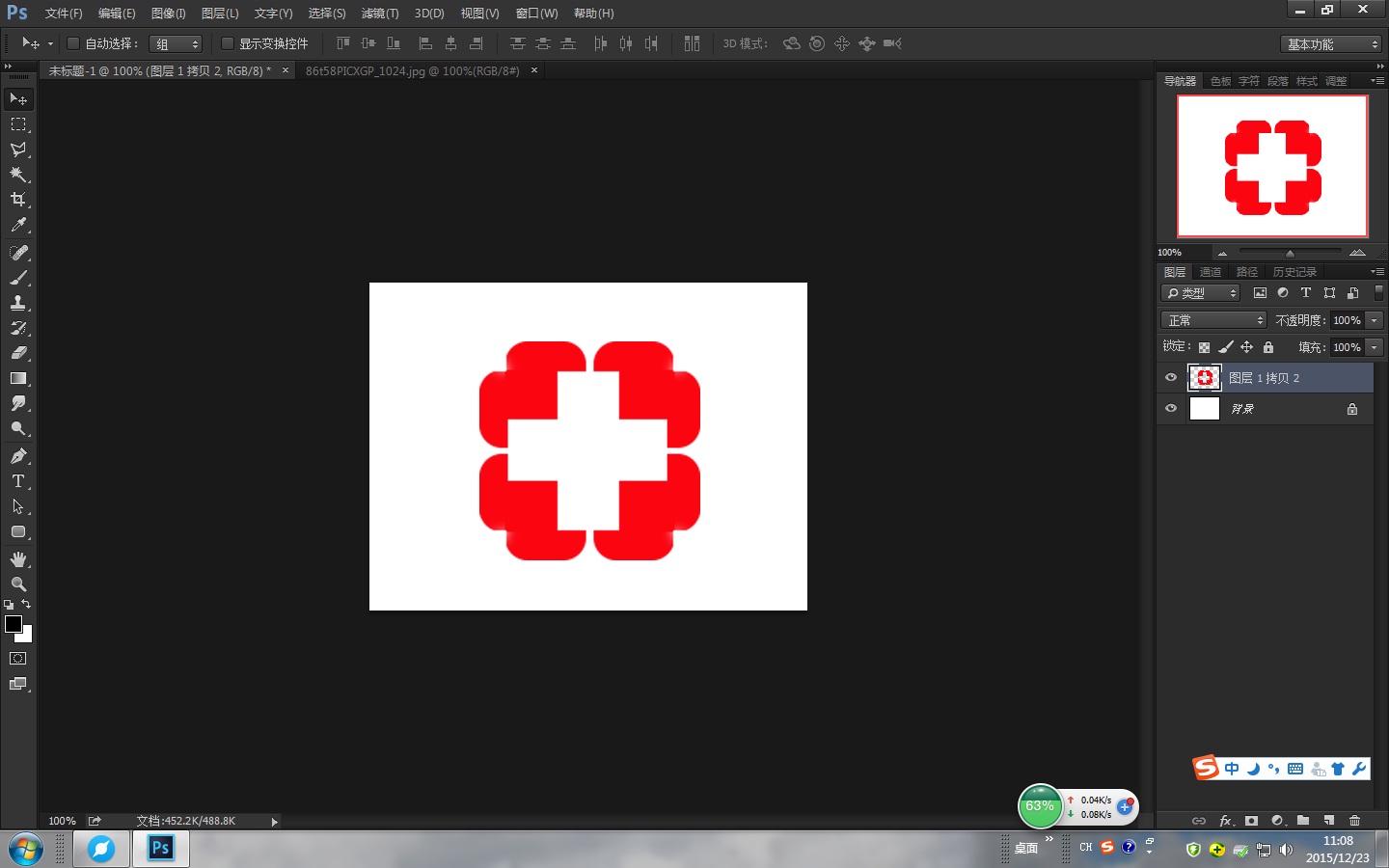The image size is (1389, 868).
Task: Select the Clone Stamp tool
Action: click(18, 303)
